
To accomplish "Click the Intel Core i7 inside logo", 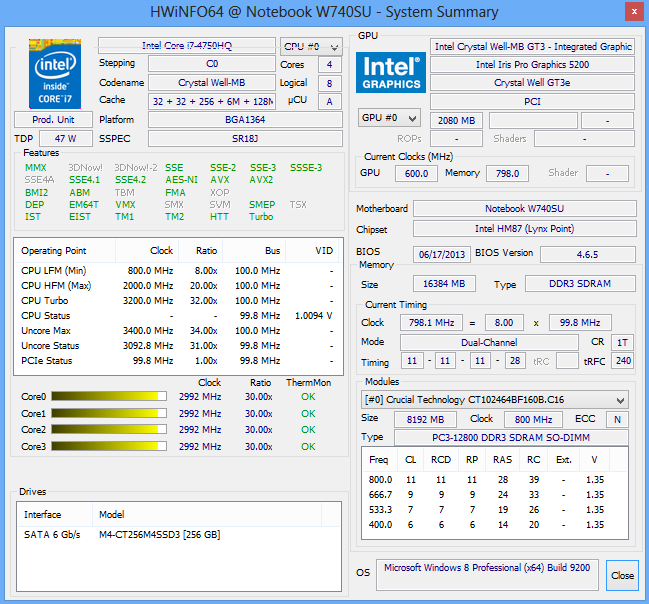I will (x=55, y=74).
